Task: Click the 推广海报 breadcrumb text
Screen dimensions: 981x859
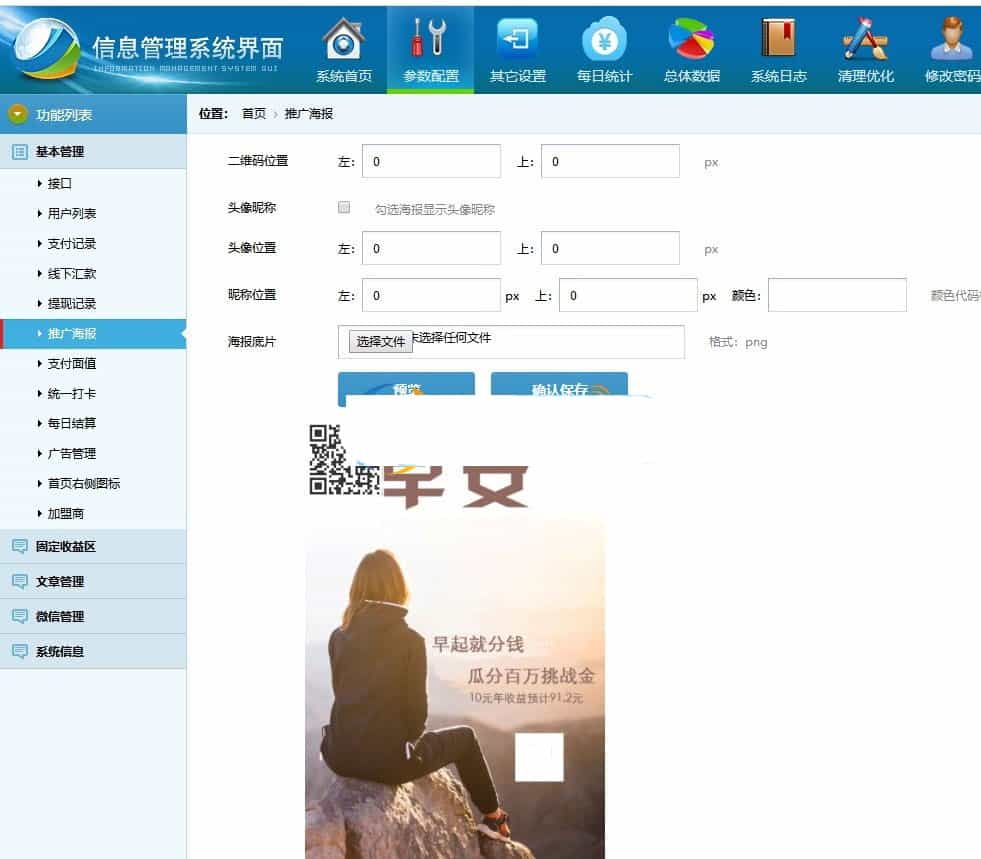Action: [308, 113]
